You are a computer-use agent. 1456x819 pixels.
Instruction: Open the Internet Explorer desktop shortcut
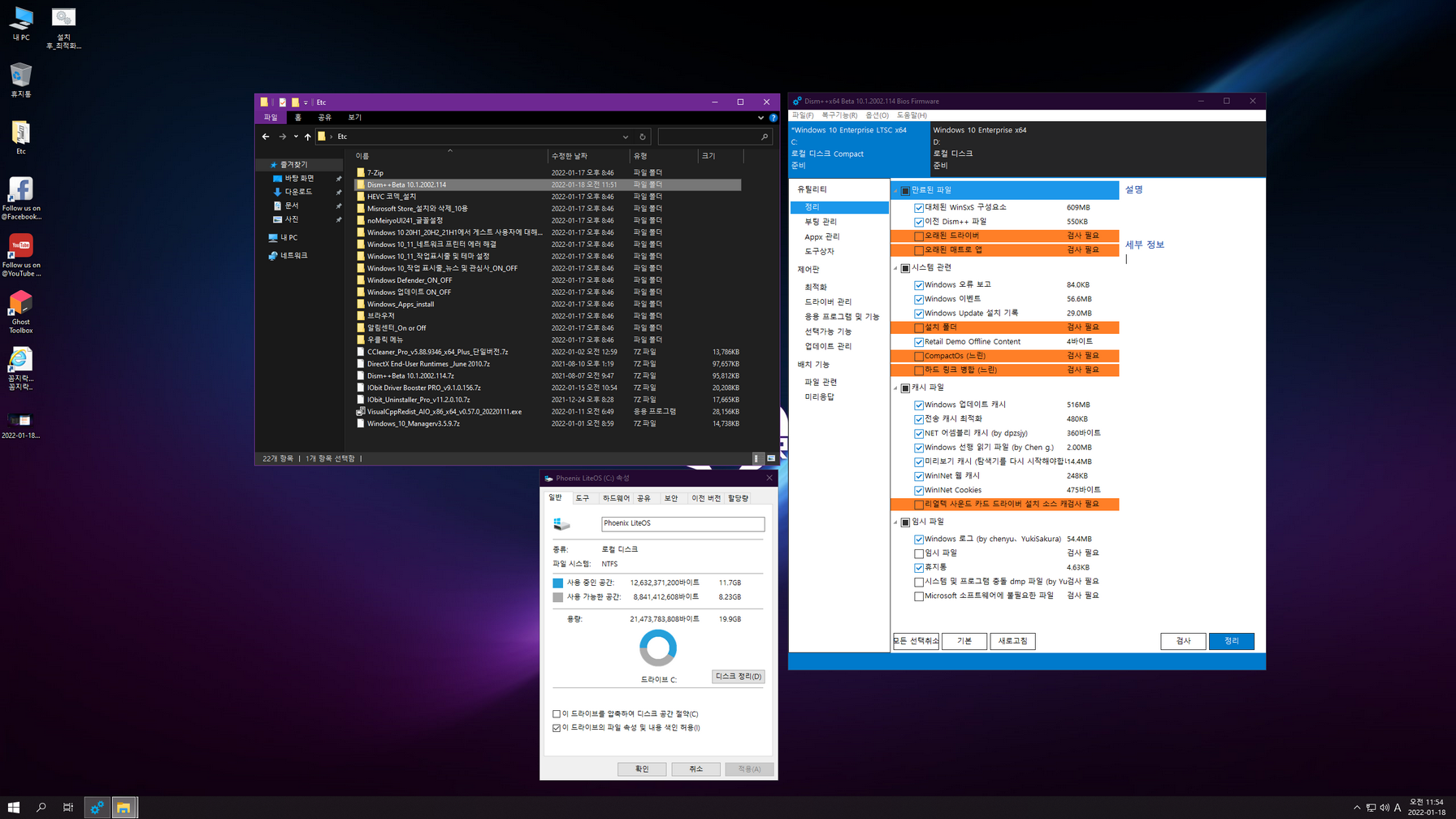pyautogui.click(x=21, y=369)
